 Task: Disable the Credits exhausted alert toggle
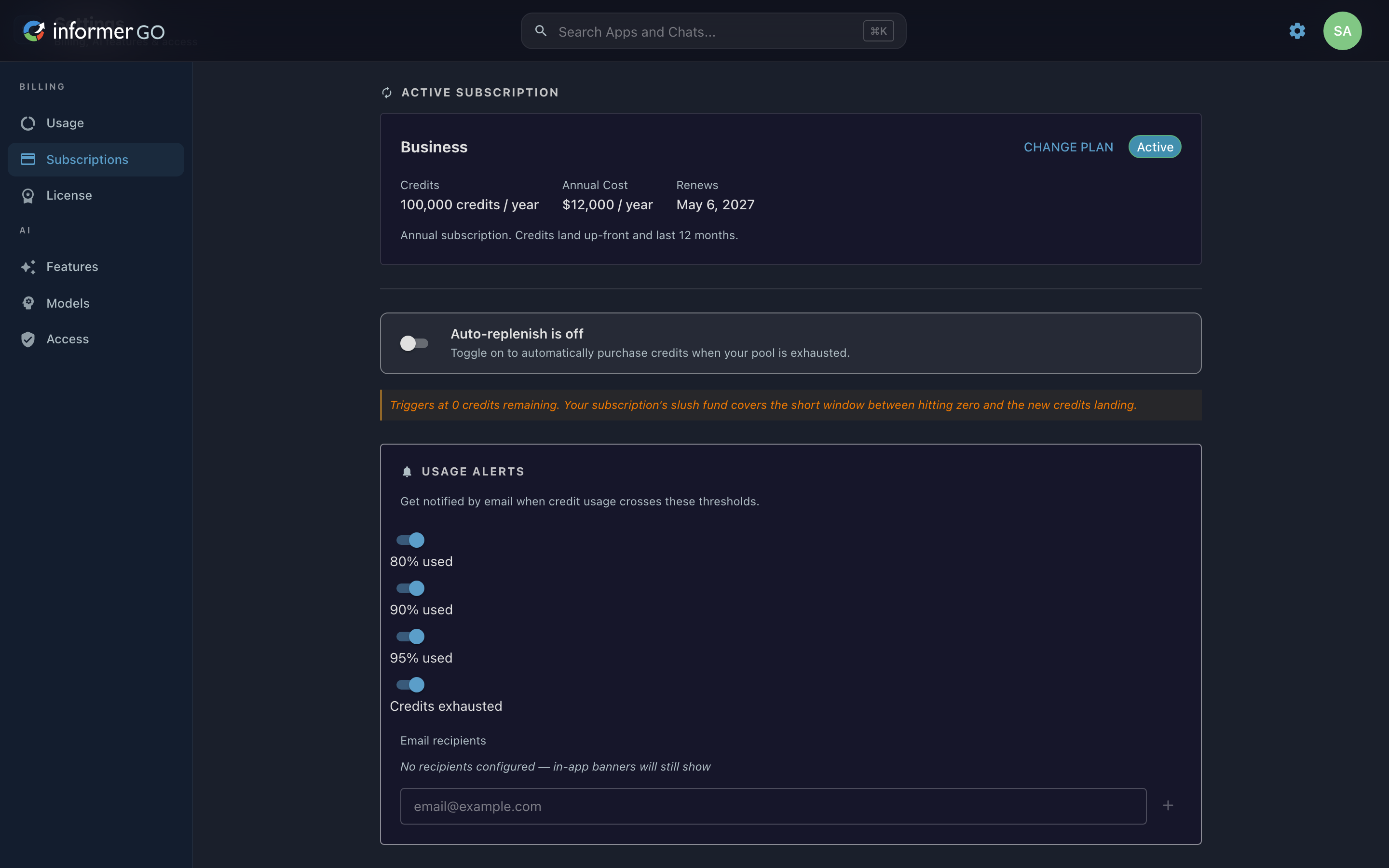410,685
